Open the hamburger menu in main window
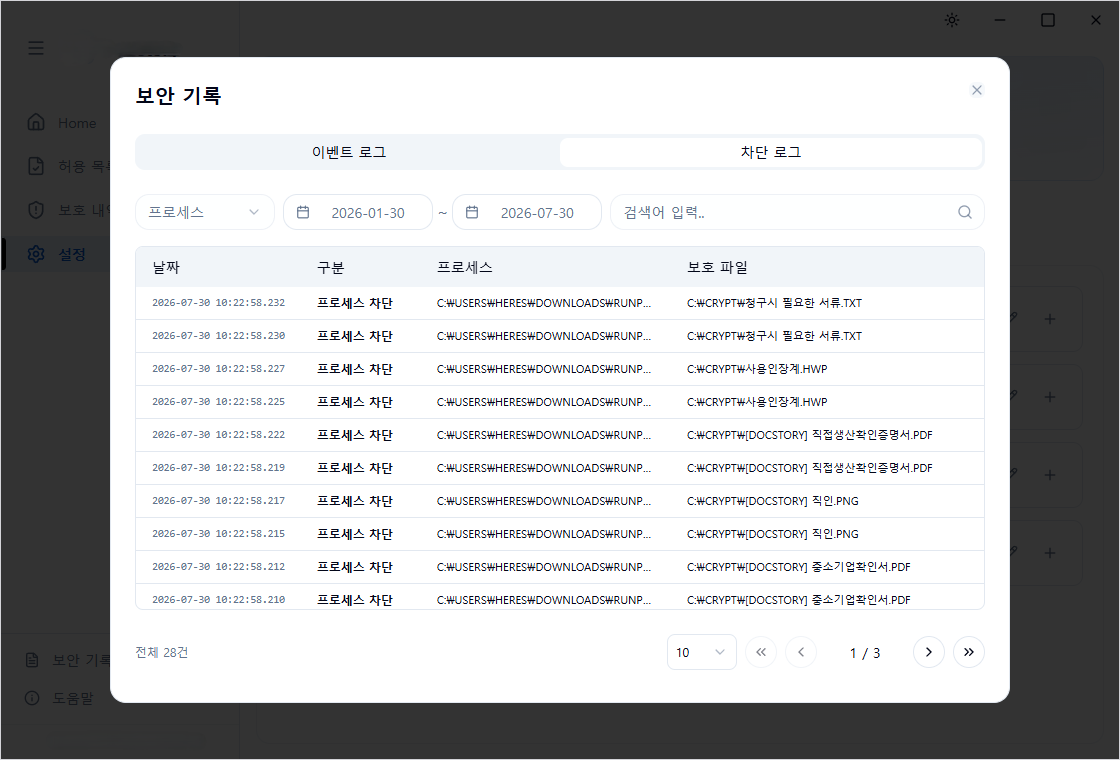This screenshot has width=1120, height=760. click(36, 48)
